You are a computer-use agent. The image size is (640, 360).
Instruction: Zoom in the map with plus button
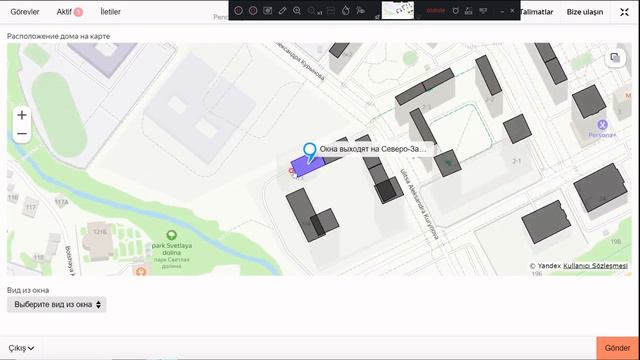(x=22, y=115)
